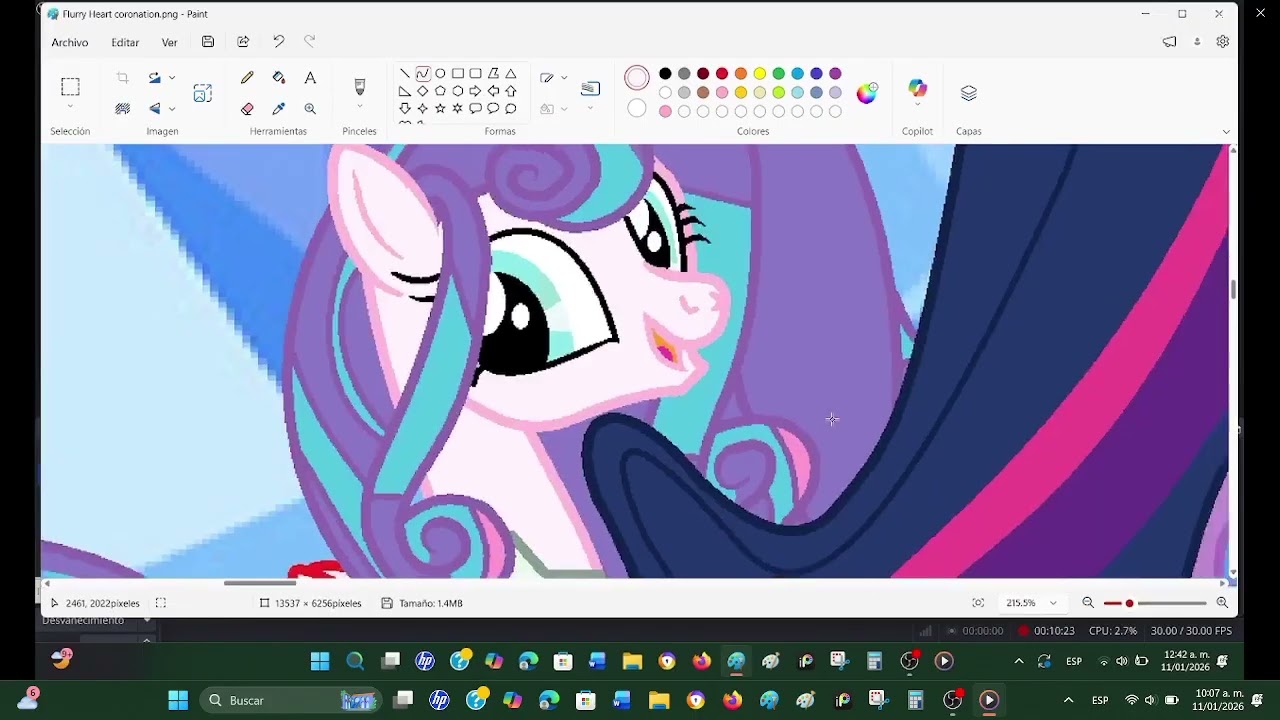
Task: Click the Share icon
Action: [x=243, y=42]
